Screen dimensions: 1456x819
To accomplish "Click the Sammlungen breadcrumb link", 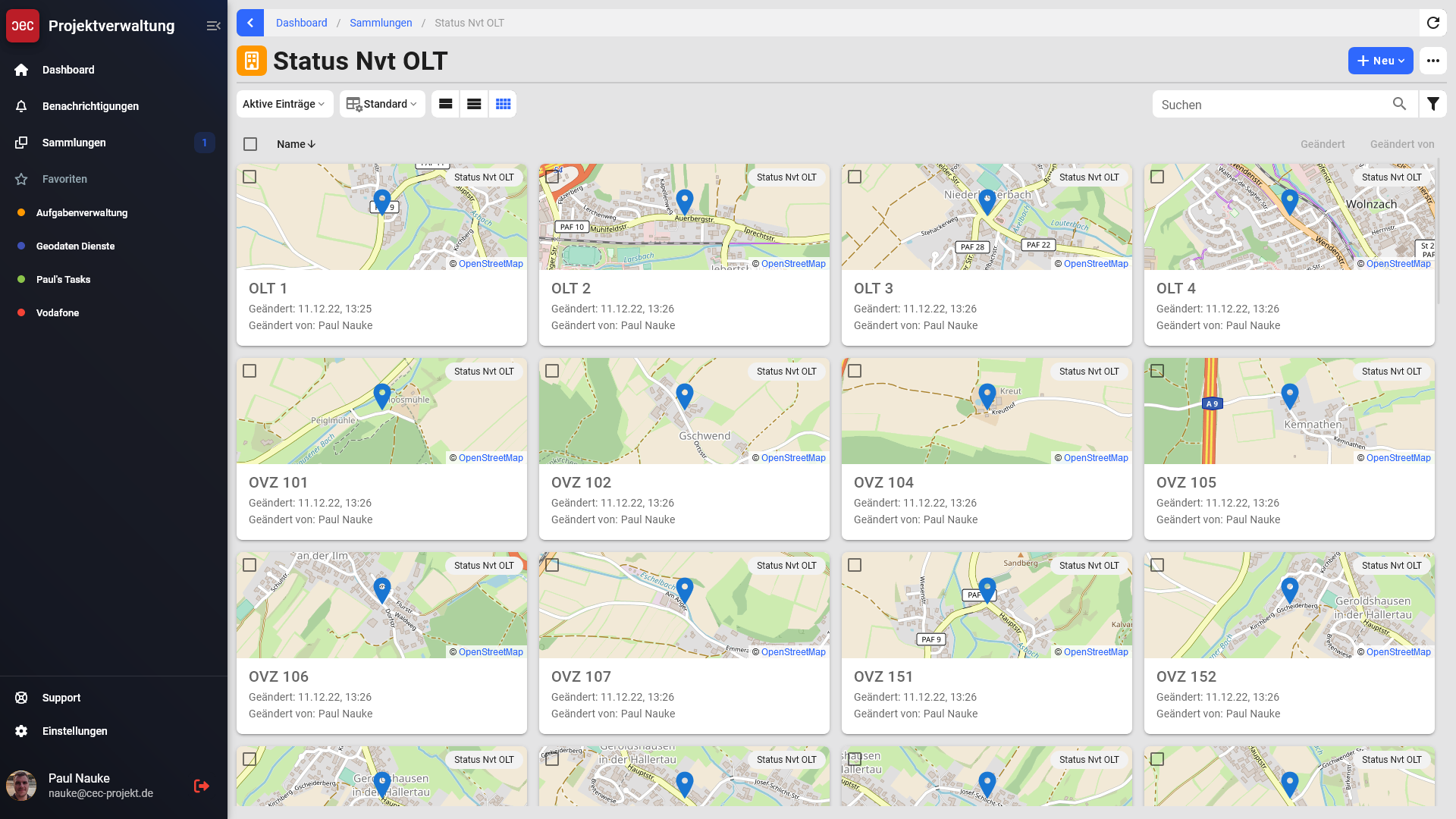I will 381,23.
